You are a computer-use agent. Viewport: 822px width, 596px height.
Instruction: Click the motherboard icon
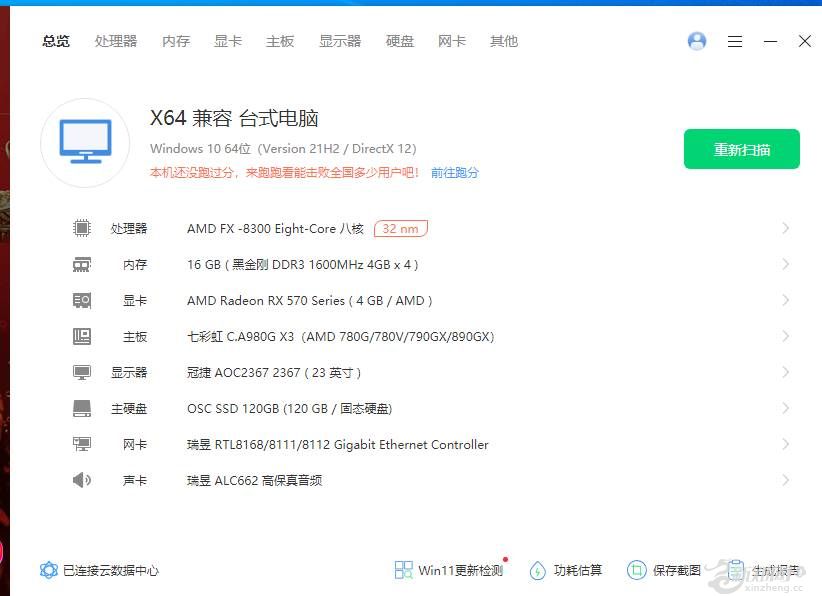82,336
